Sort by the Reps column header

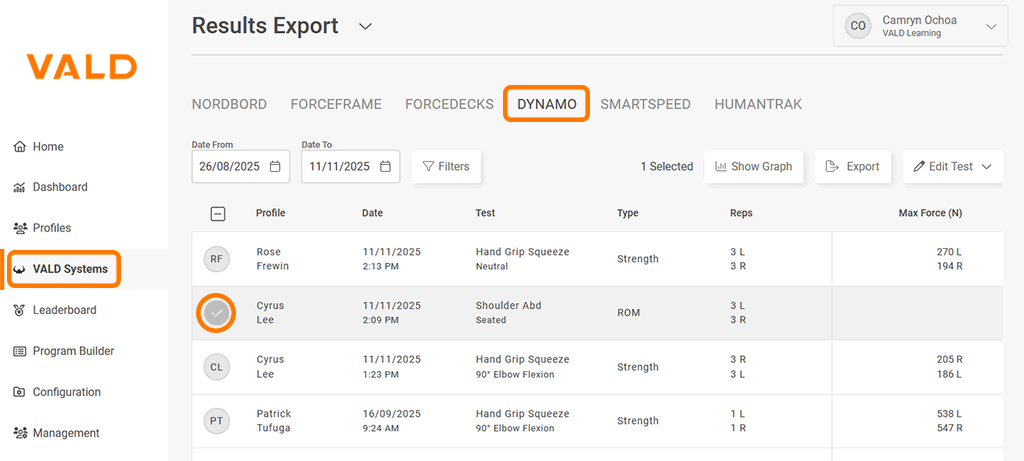741,213
